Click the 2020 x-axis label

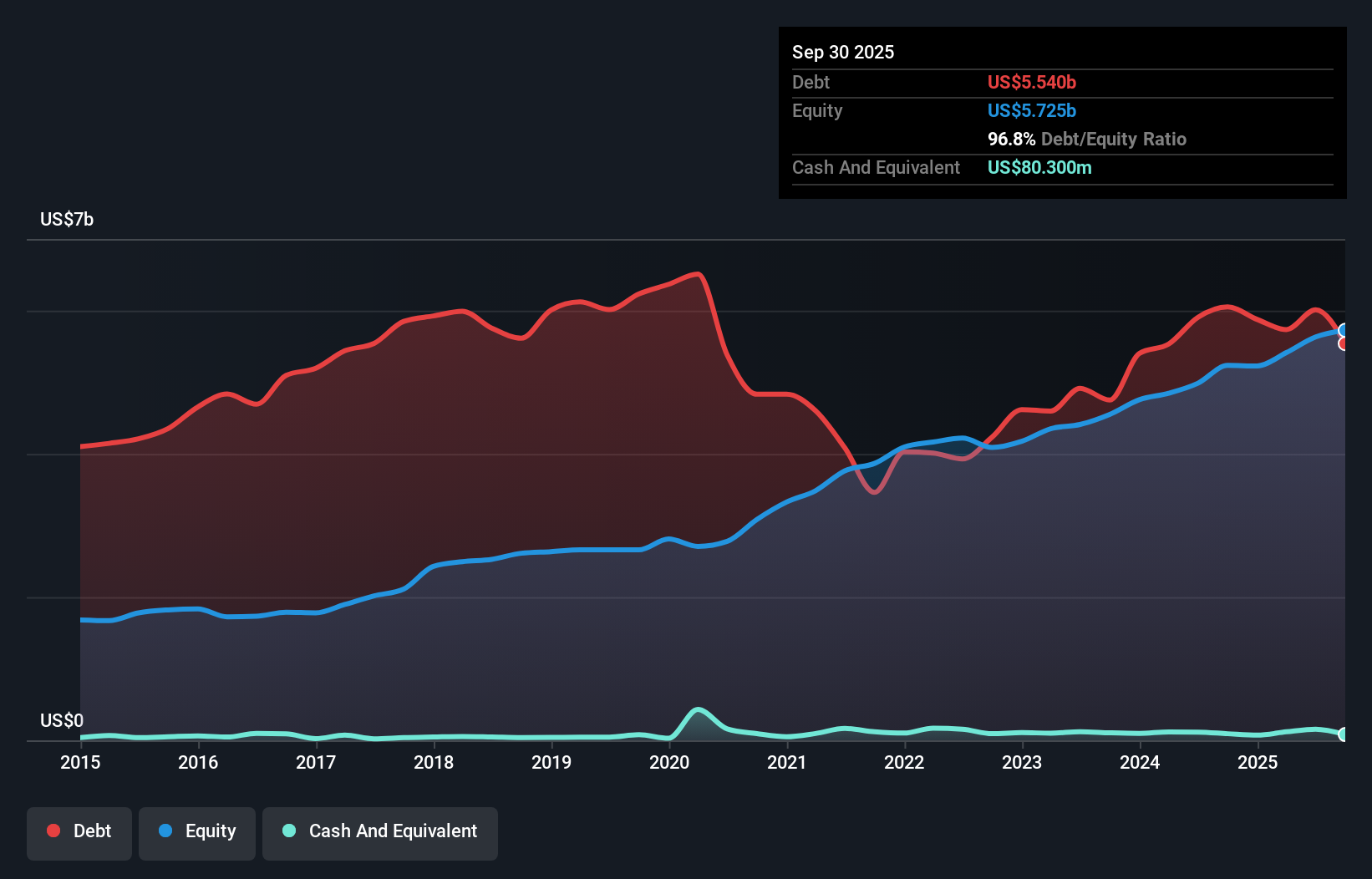pyautogui.click(x=669, y=762)
